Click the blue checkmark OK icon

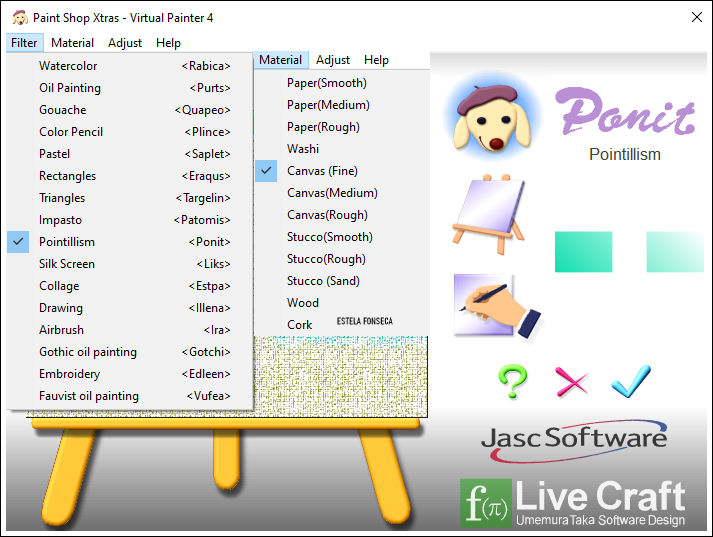tap(631, 381)
